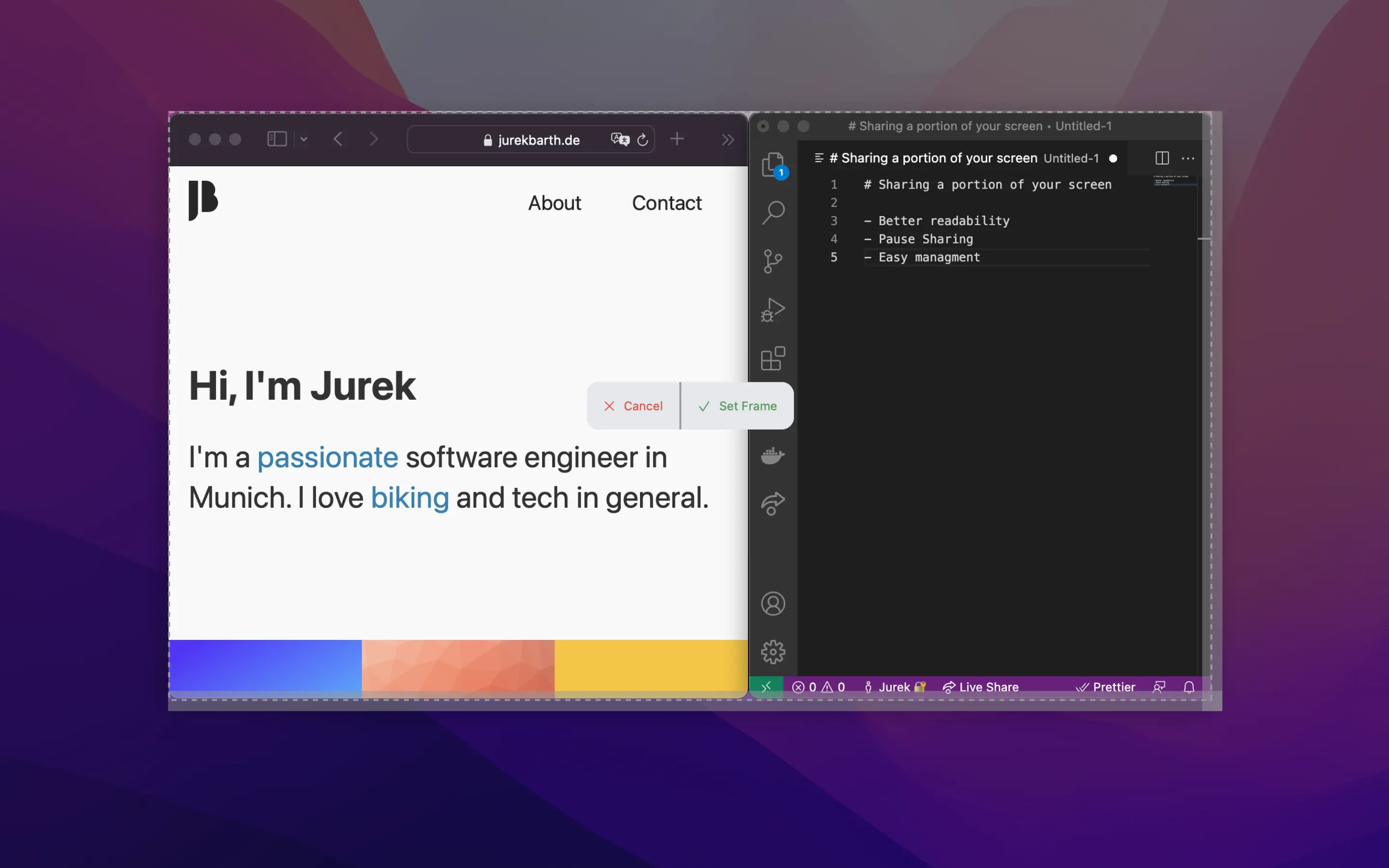
Task: Click the split editor right icon
Action: click(x=1162, y=158)
